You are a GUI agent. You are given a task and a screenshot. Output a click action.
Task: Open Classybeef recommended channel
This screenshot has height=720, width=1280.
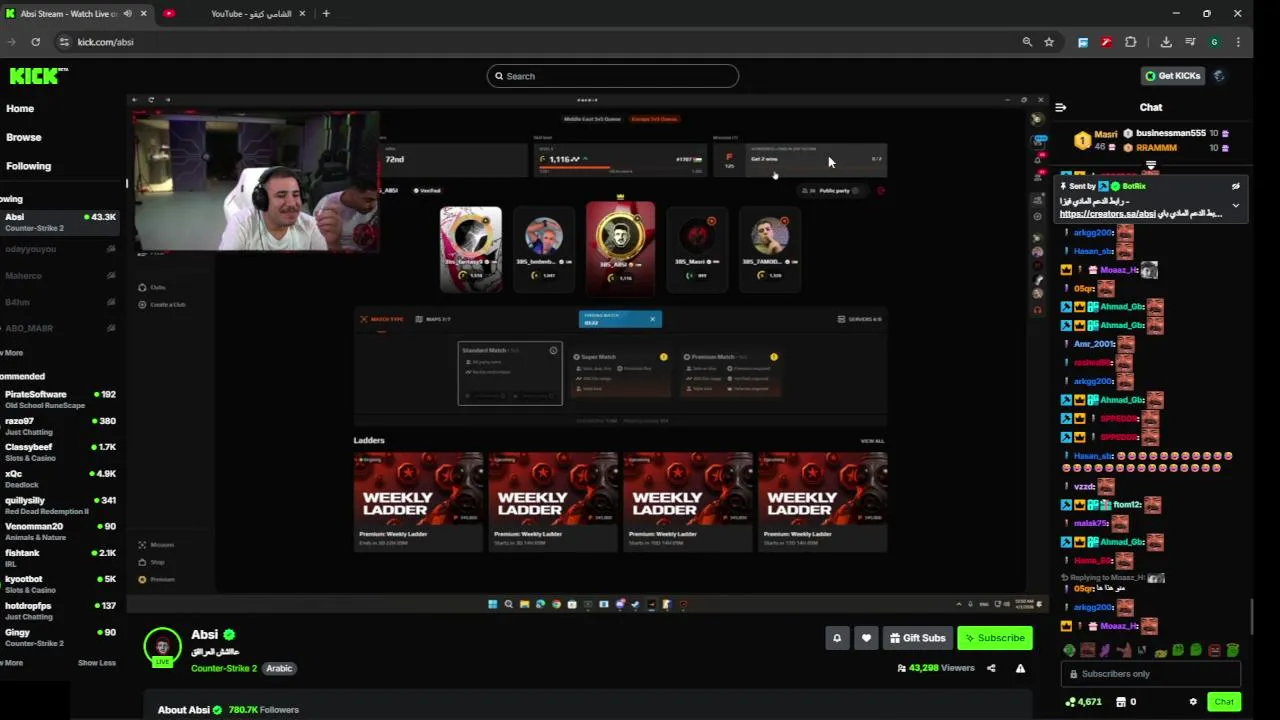pyautogui.click(x=60, y=452)
